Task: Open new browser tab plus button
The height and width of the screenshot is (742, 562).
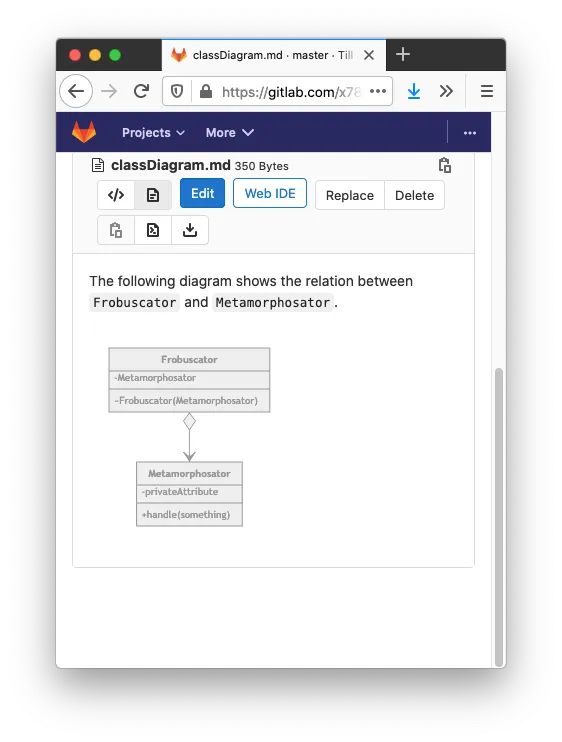Action: pyautogui.click(x=403, y=54)
